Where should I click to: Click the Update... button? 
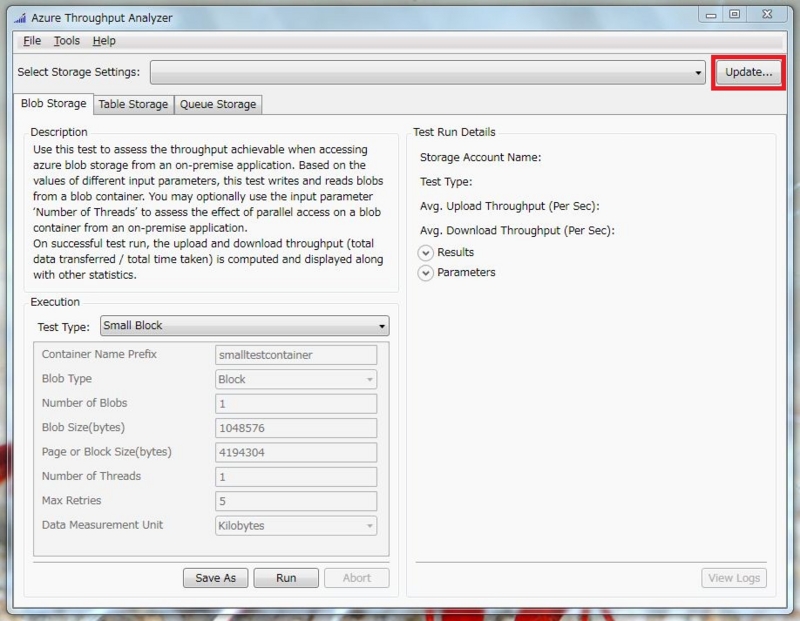point(748,72)
